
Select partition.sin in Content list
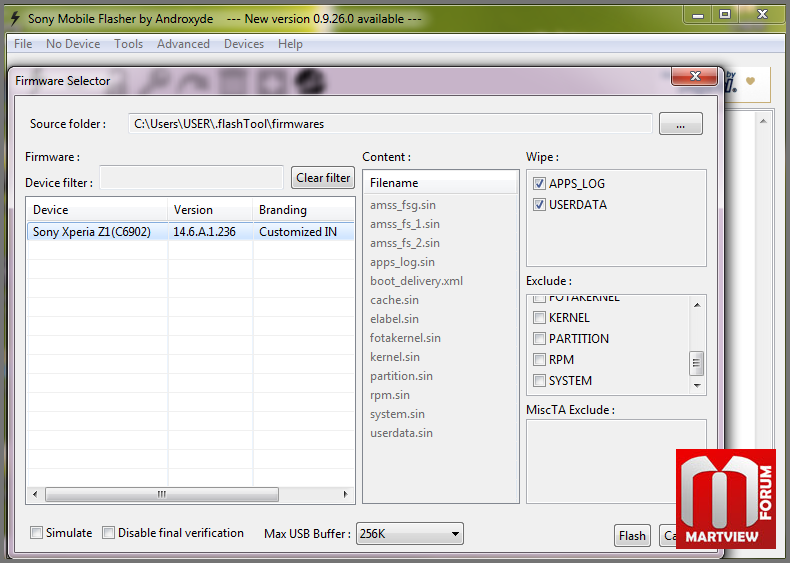click(x=401, y=376)
